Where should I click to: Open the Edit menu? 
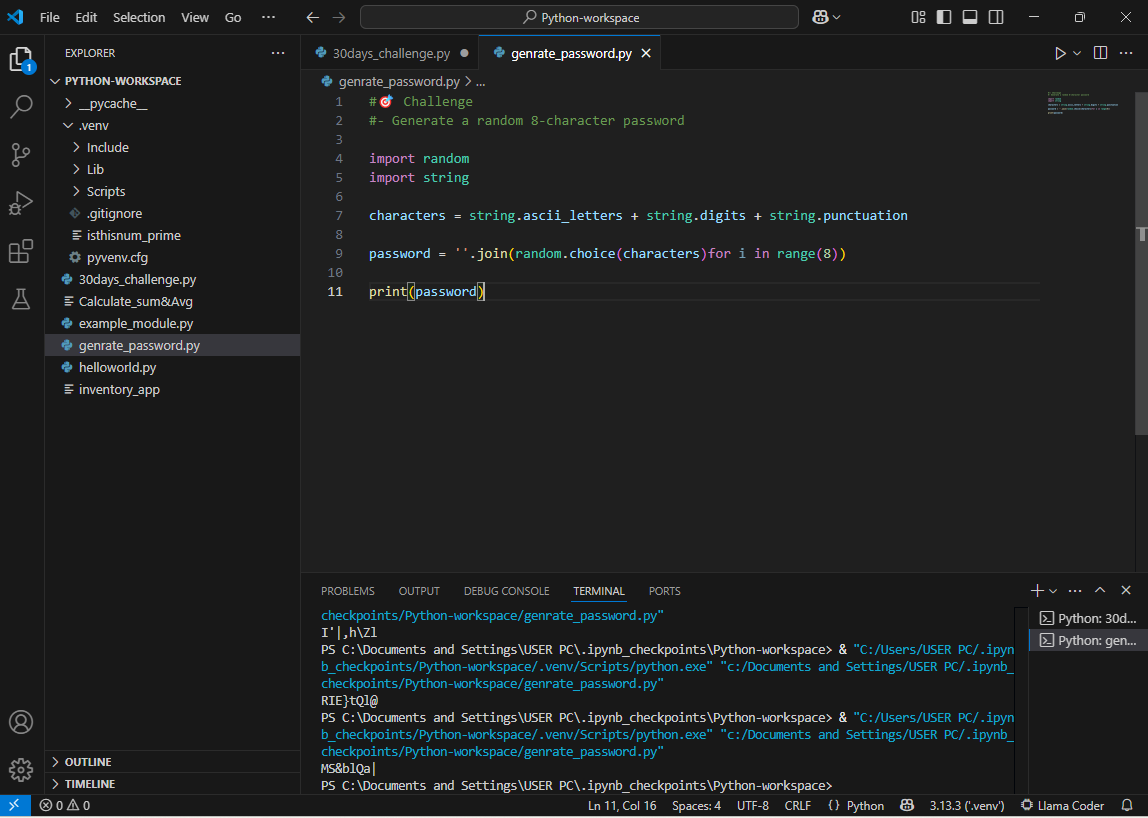pos(86,17)
